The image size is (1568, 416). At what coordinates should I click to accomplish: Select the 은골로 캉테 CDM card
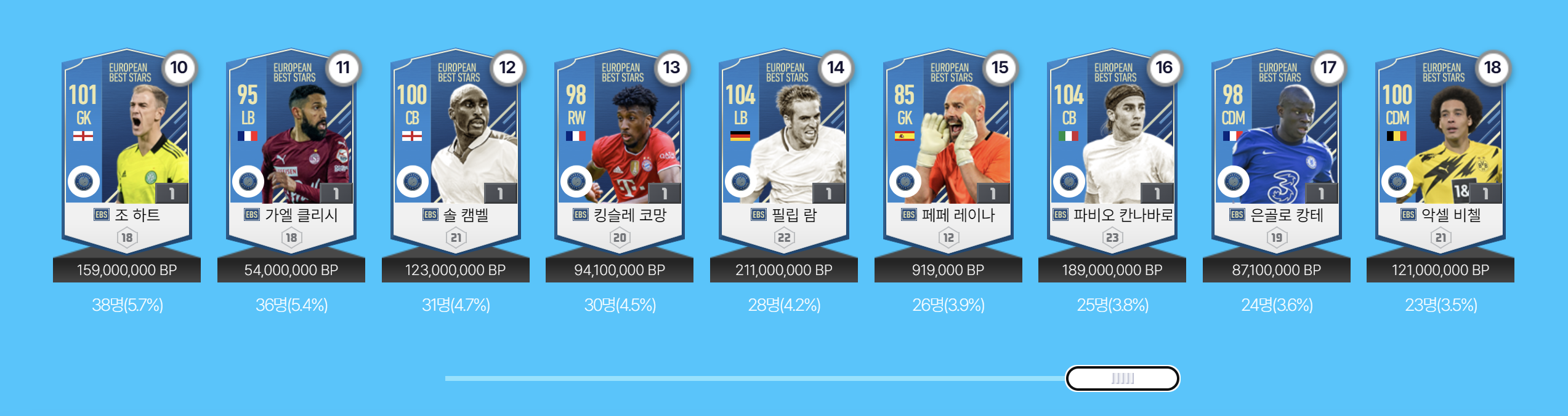[1277, 151]
